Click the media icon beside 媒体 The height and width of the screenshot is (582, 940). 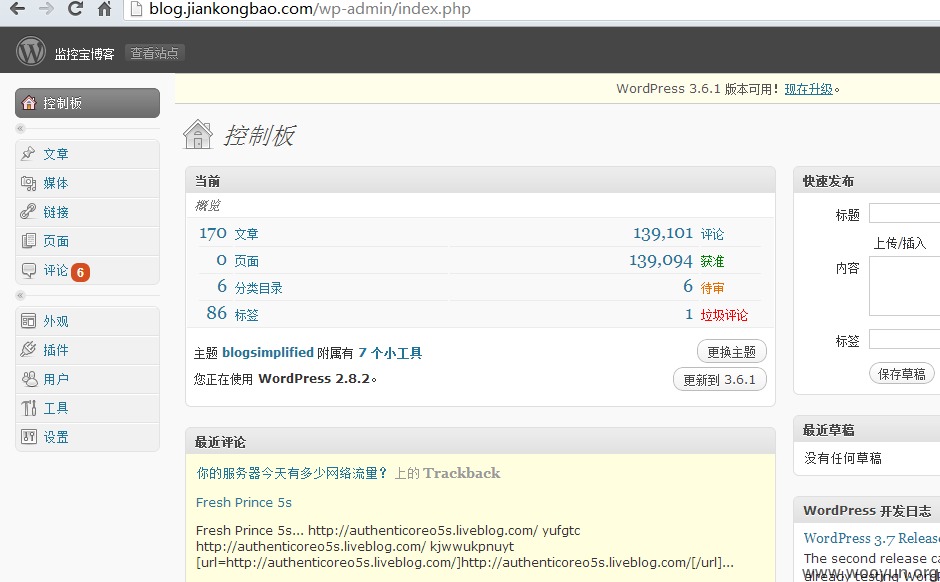28,183
